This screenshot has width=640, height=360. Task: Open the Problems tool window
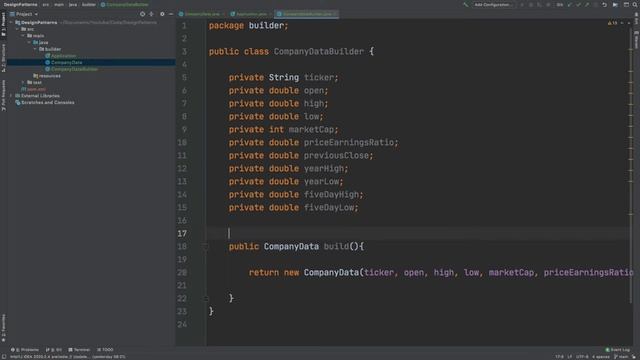[24, 350]
